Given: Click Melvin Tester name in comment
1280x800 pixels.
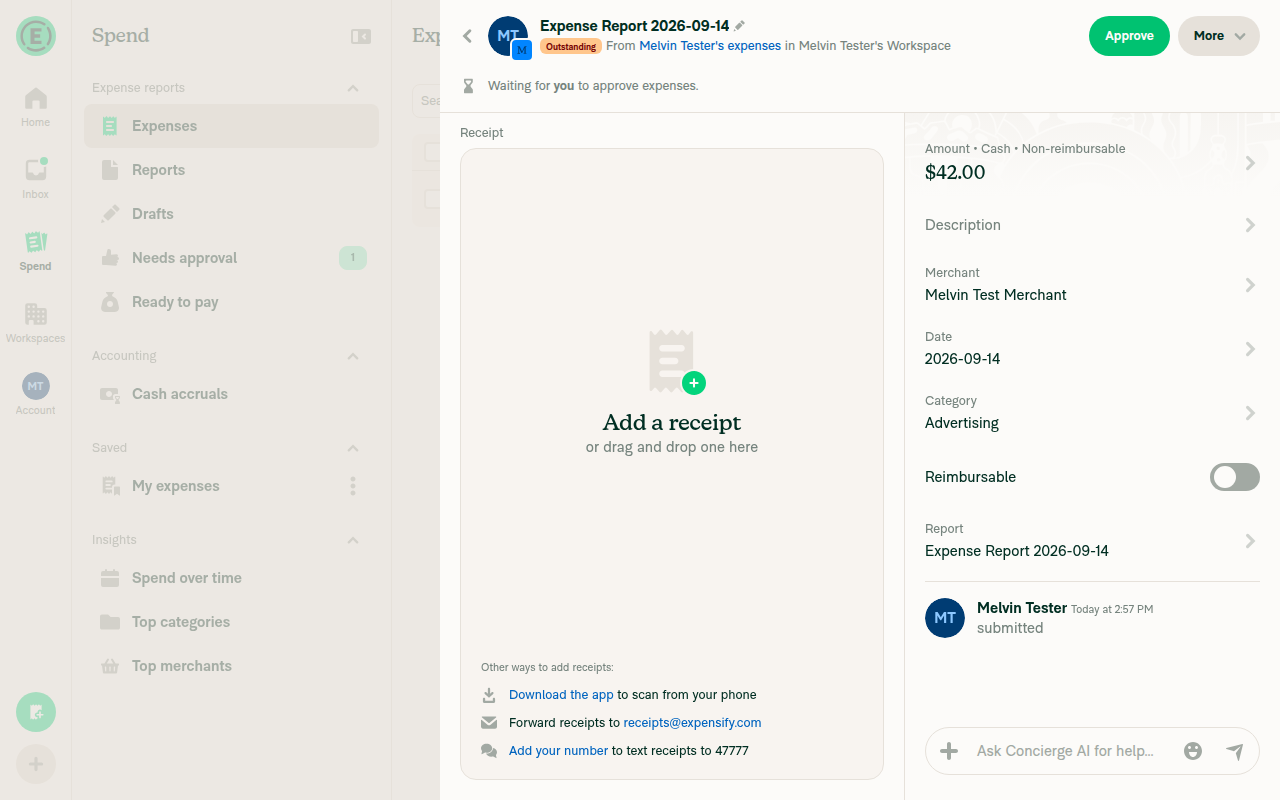Looking at the screenshot, I should 1022,608.
